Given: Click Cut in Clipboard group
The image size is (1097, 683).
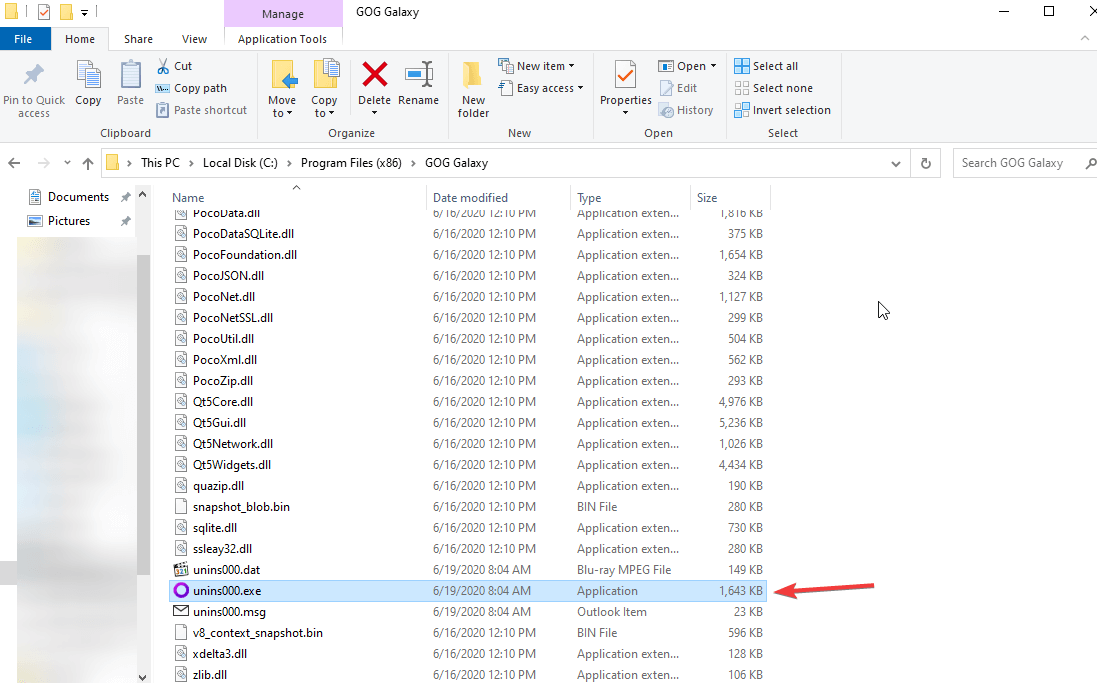Looking at the screenshot, I should click(x=174, y=66).
